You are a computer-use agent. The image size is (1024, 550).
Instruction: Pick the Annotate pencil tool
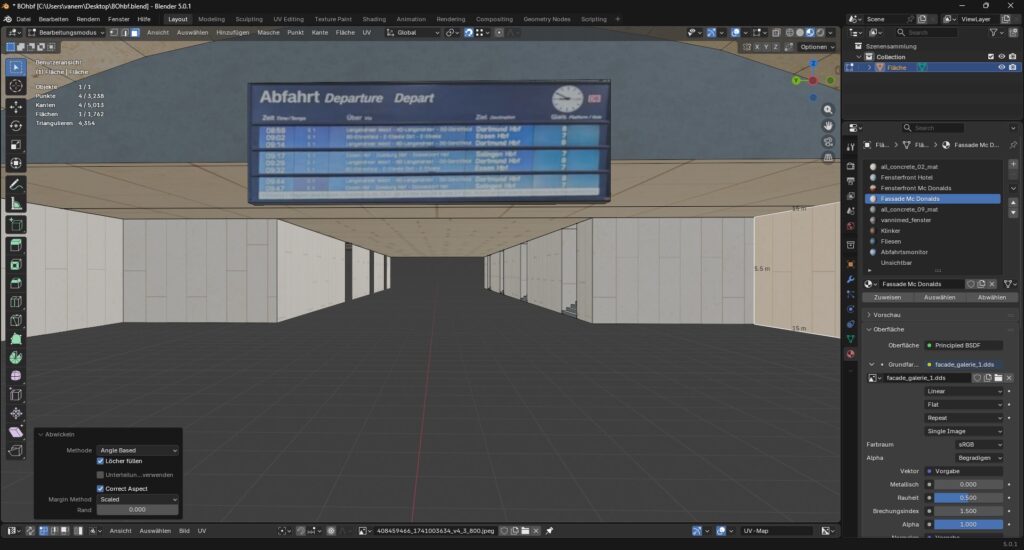click(16, 185)
